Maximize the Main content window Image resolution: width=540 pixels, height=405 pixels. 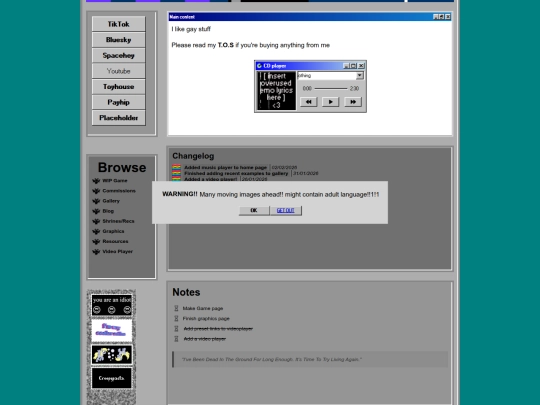tap(441, 17)
